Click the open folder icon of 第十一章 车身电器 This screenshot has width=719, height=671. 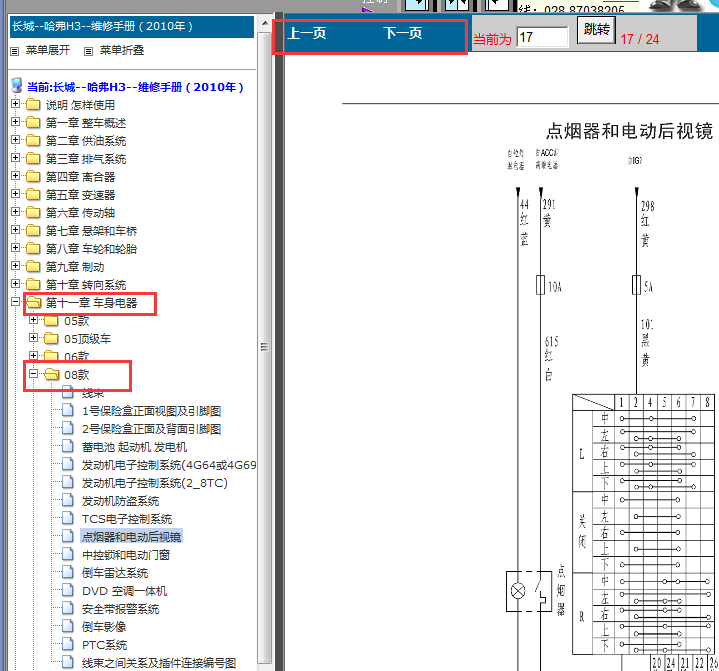click(34, 303)
